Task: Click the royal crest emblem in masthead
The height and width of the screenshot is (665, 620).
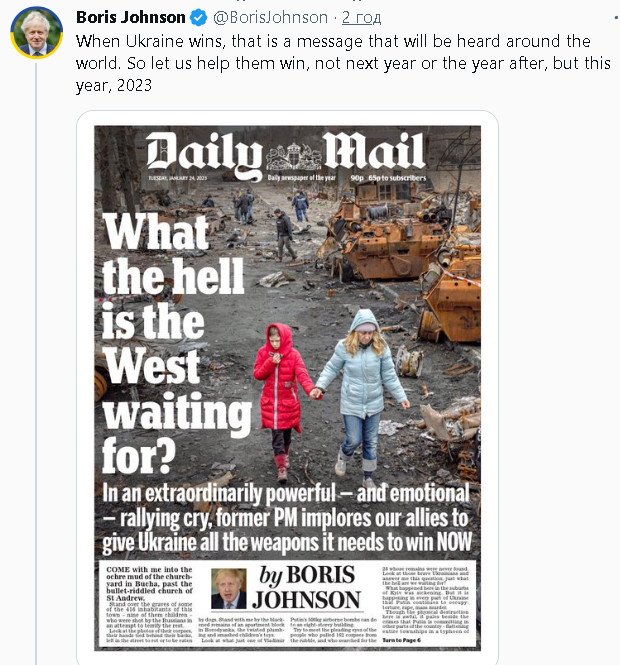Action: (293, 156)
